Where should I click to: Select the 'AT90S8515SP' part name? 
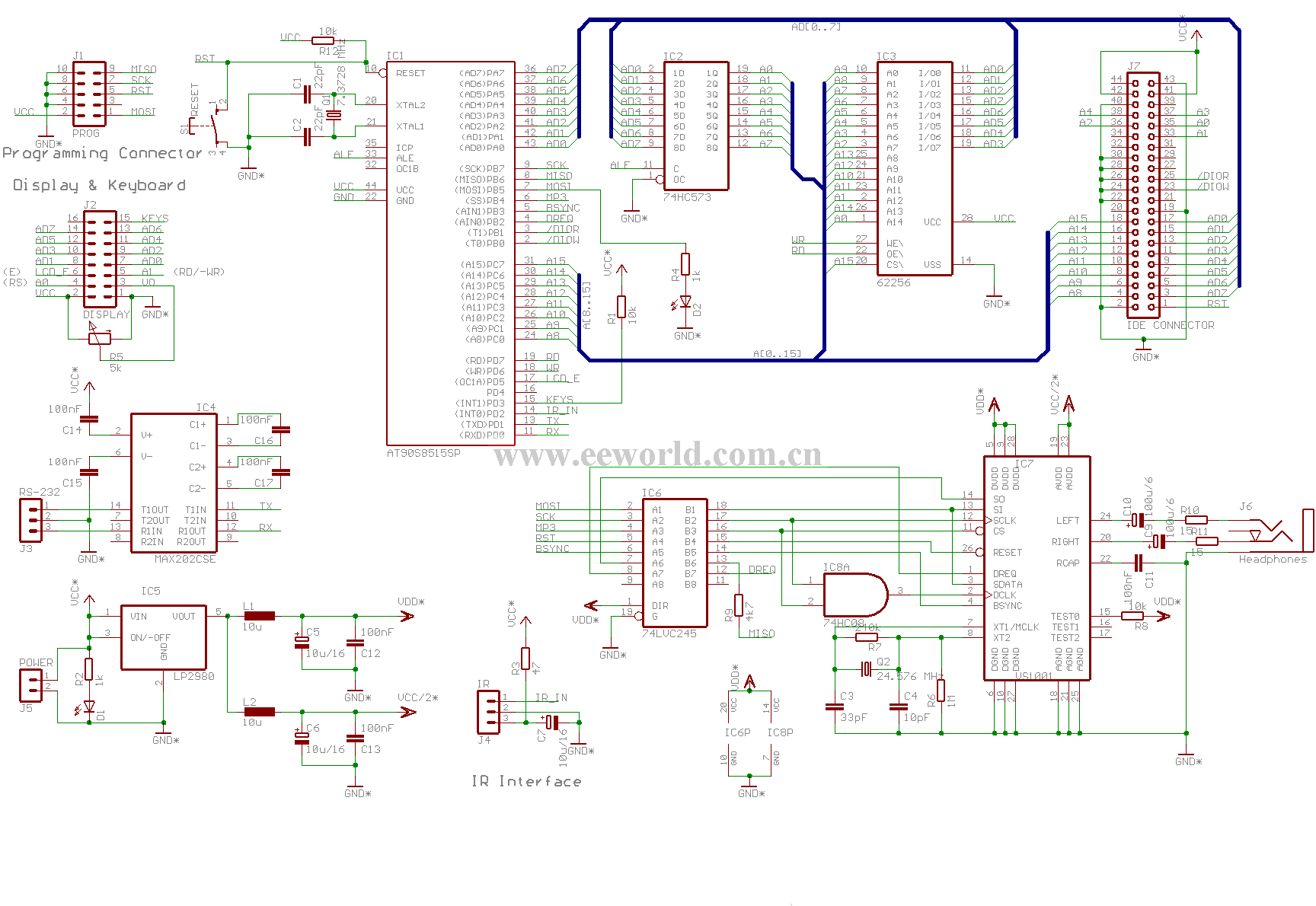coord(423,452)
